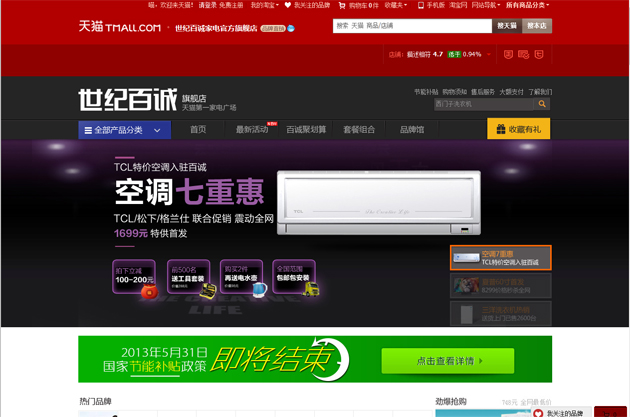Screen dimensions: 630x417
Task: Click the 劲爆抢购 section heading
Action: (451, 401)
